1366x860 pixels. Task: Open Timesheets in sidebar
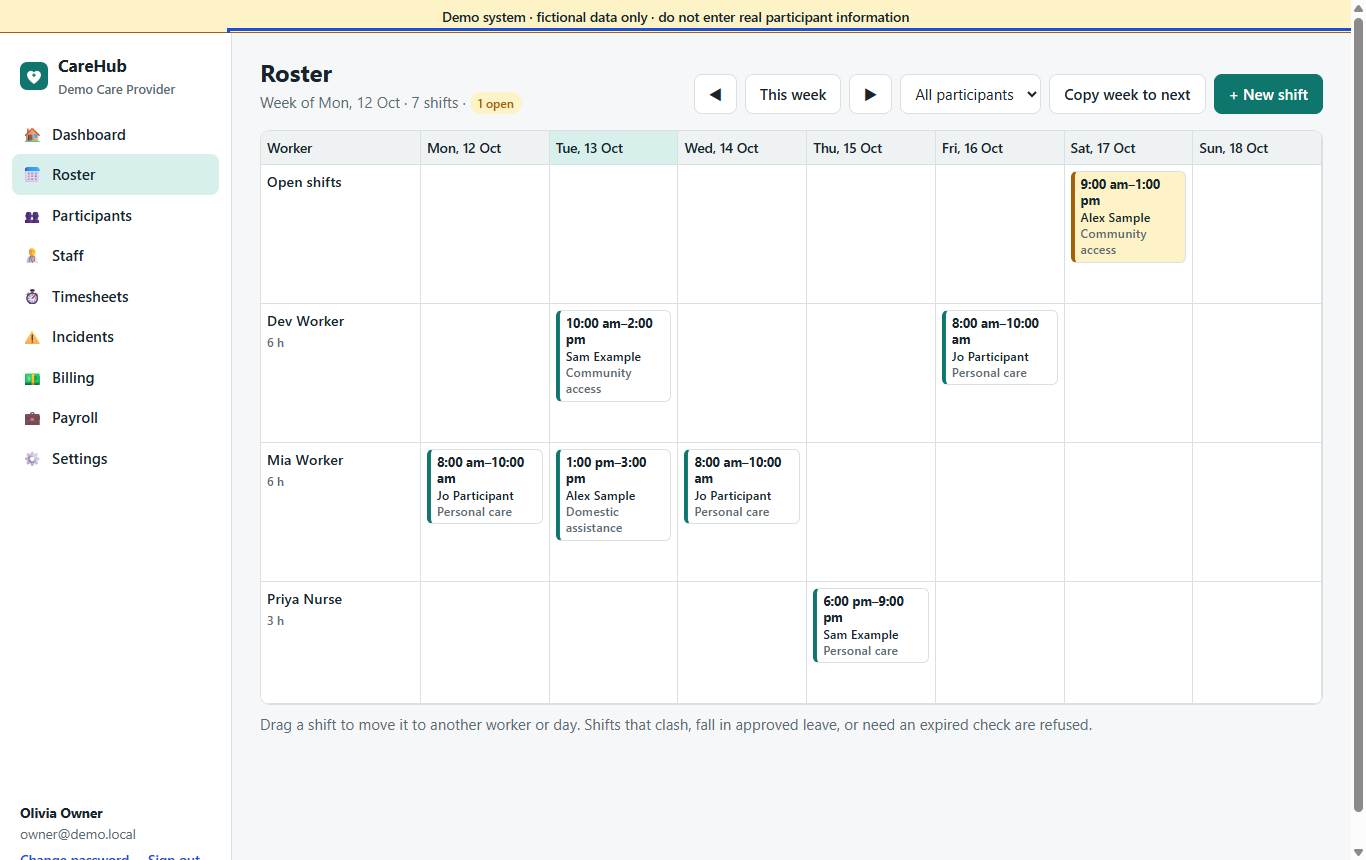(115, 297)
